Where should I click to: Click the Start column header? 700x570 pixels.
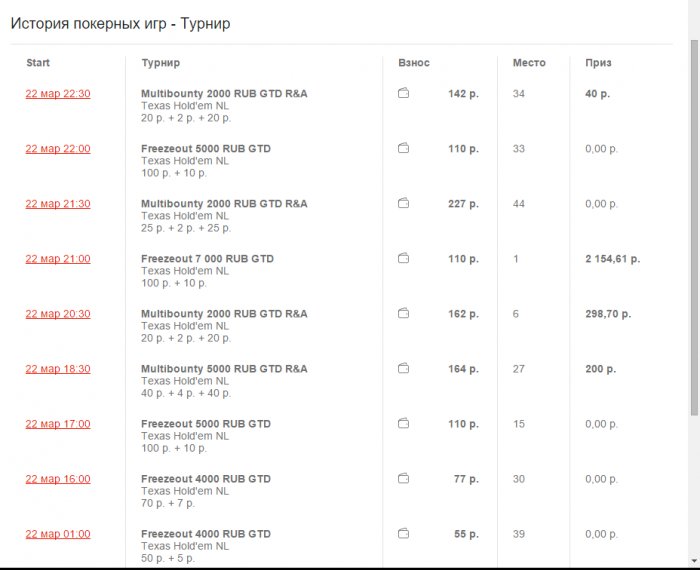coord(38,63)
